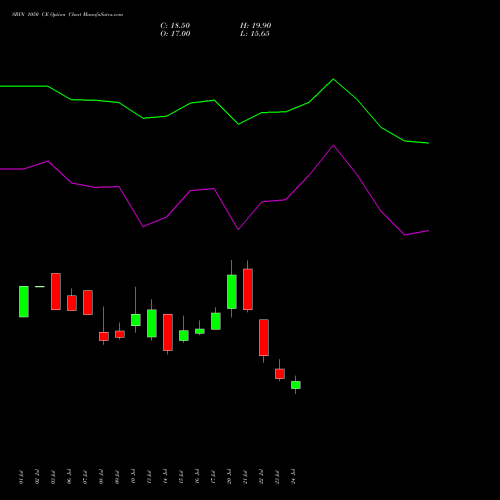The width and height of the screenshot is (500, 500).
Task: Click the red candle for 21 Jul
Action: click(x=248, y=289)
